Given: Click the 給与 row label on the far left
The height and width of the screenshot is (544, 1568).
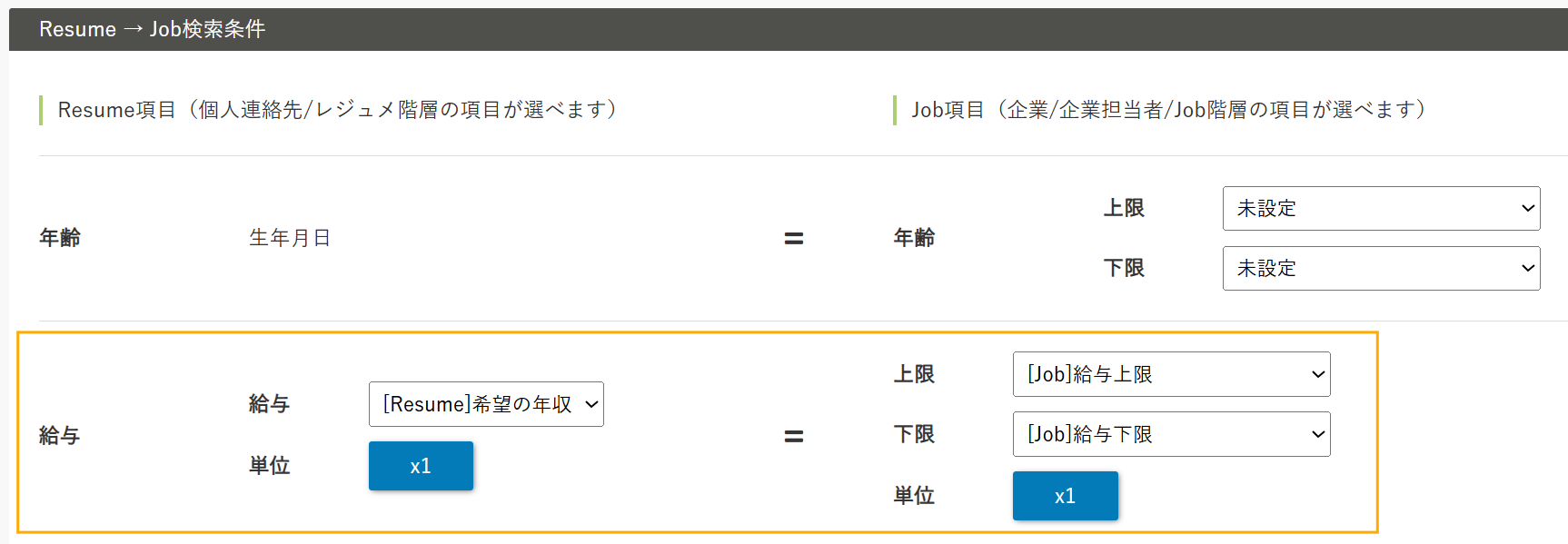Looking at the screenshot, I should 60,436.
